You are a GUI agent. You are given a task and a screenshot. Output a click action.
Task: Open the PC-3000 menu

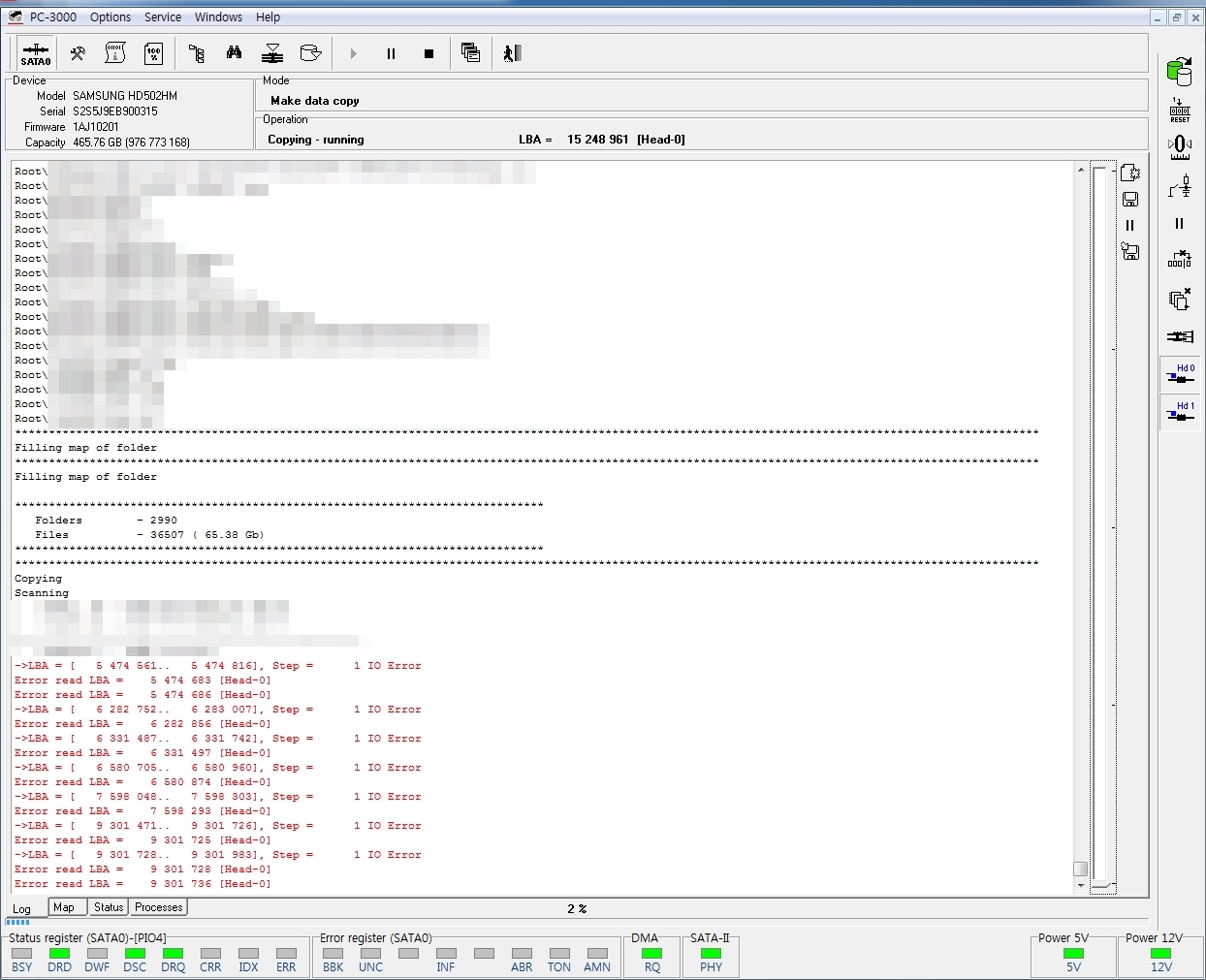click(x=53, y=17)
